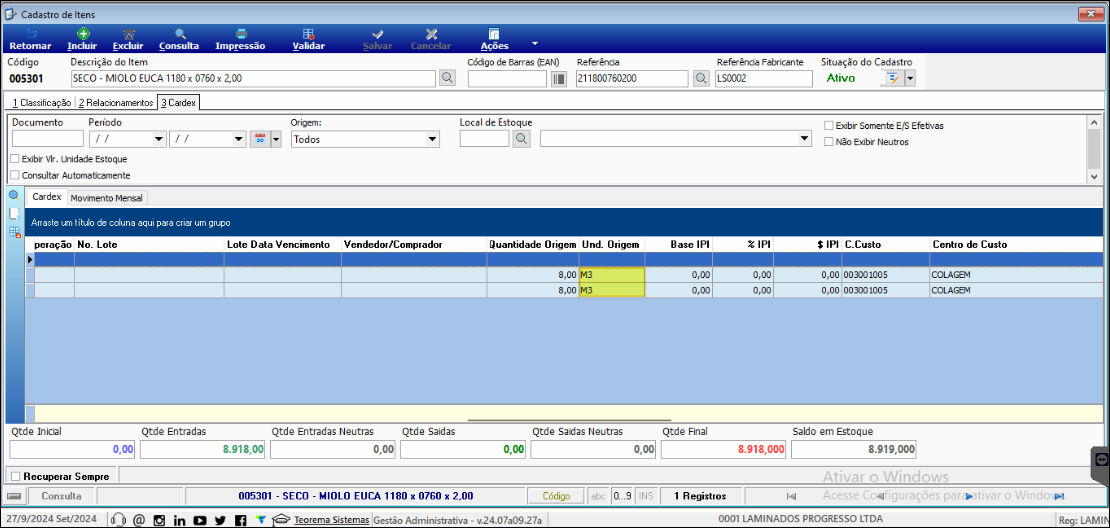Click the Excluir toolbar icon

(x=128, y=34)
